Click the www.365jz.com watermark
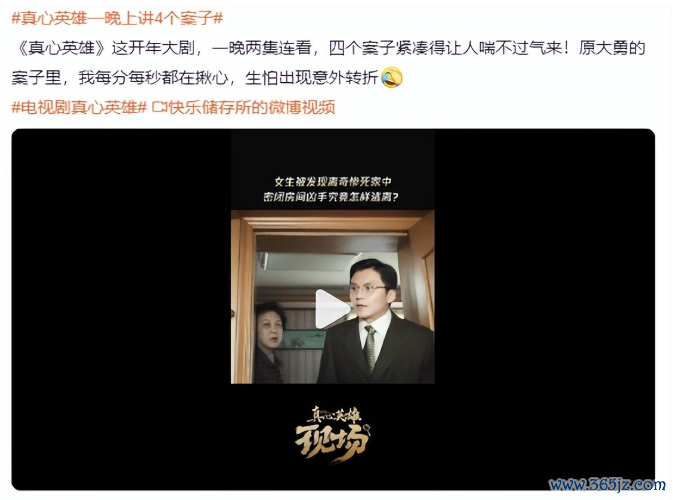This screenshot has width=673, height=500. coord(607,485)
